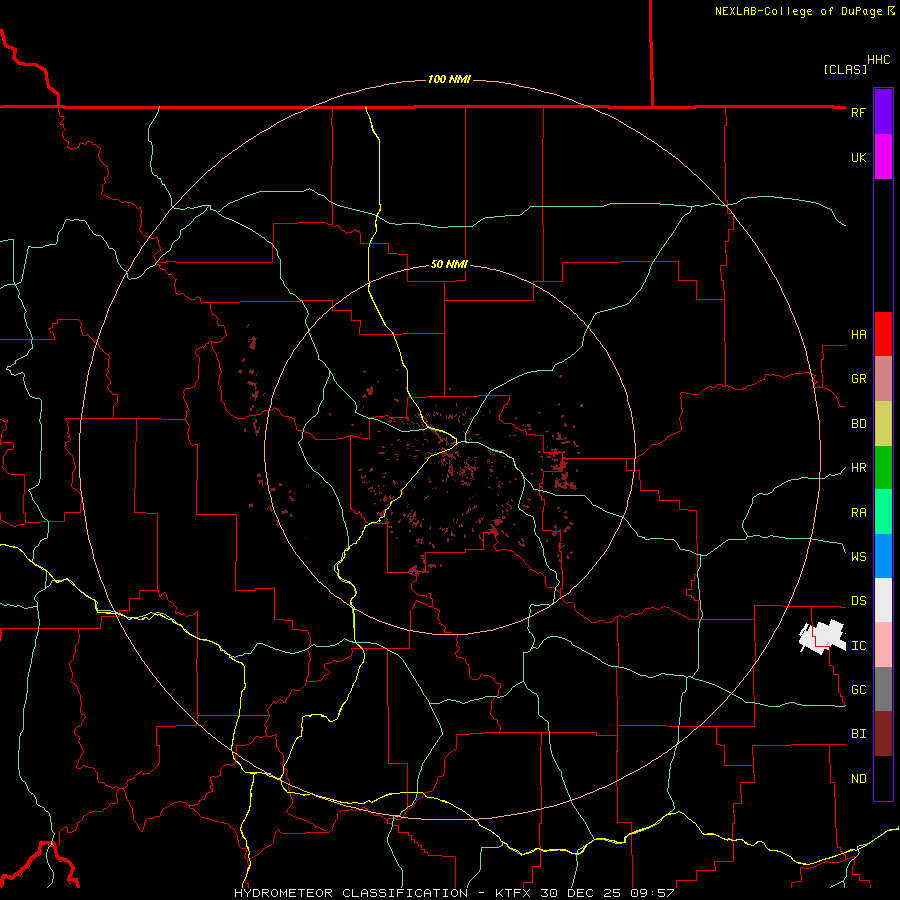Click the HR green legend swatch
The height and width of the screenshot is (900, 900).
(883, 467)
